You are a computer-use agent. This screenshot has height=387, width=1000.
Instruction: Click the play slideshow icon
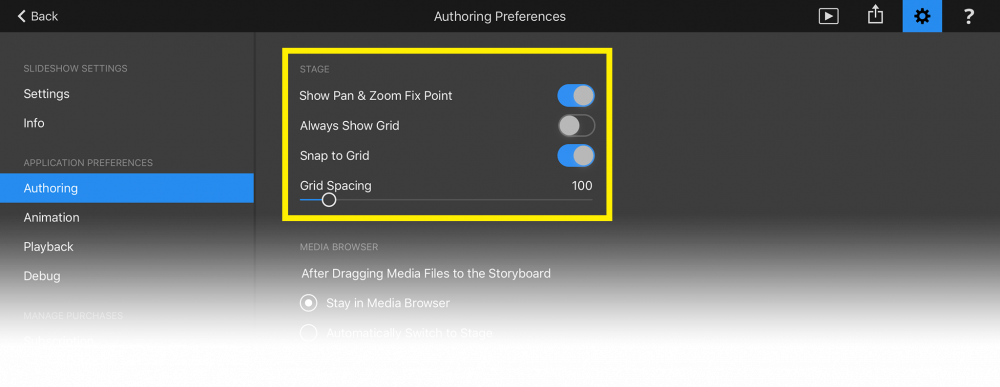[x=828, y=16]
